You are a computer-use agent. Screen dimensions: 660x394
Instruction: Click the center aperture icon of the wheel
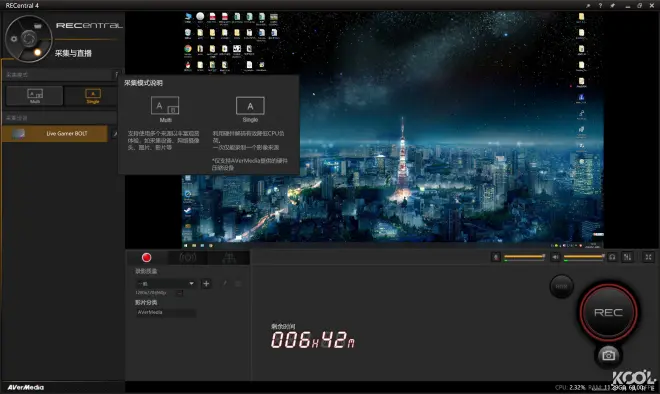coord(29,39)
